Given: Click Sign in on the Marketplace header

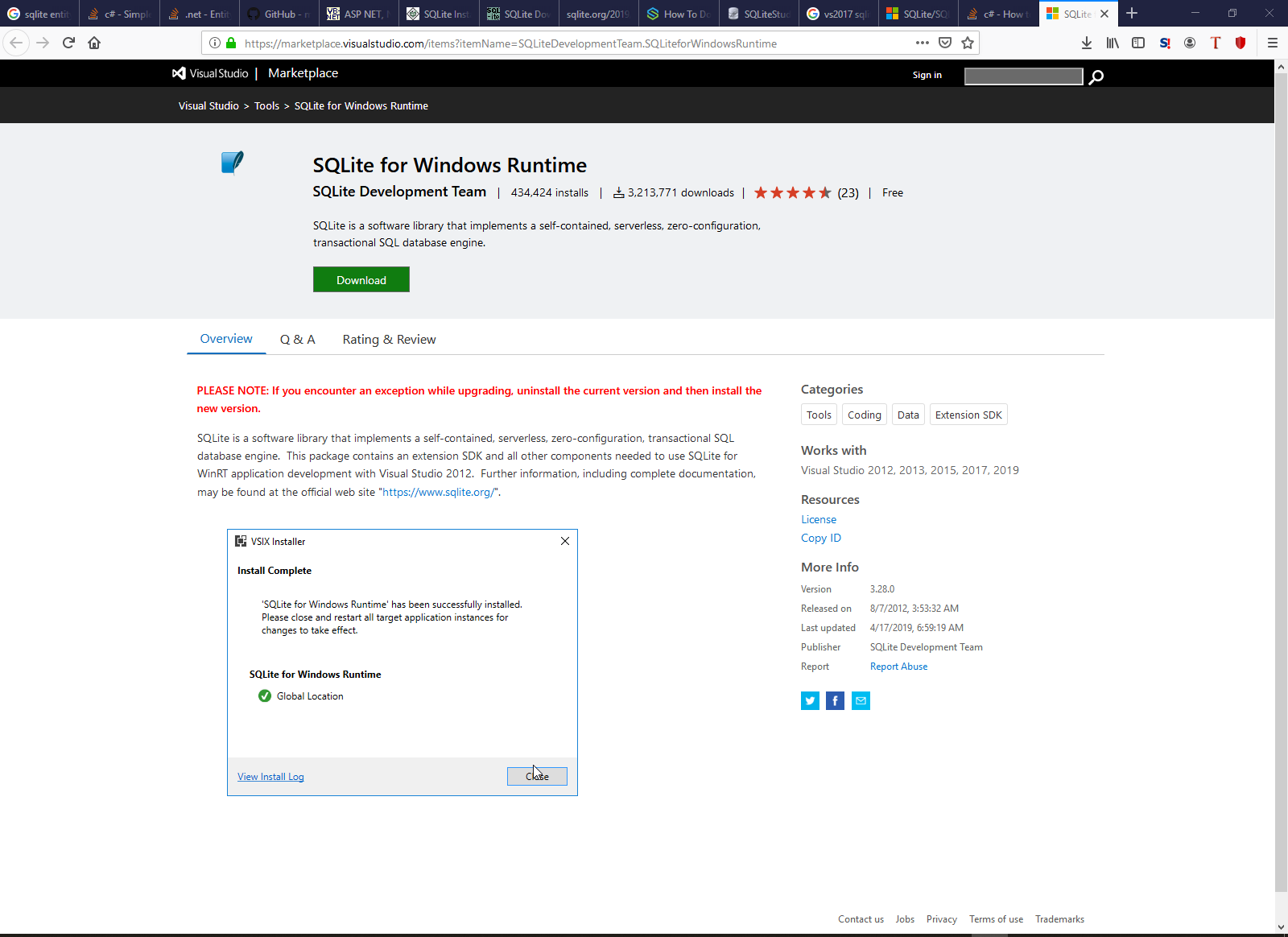Looking at the screenshot, I should click(x=927, y=75).
